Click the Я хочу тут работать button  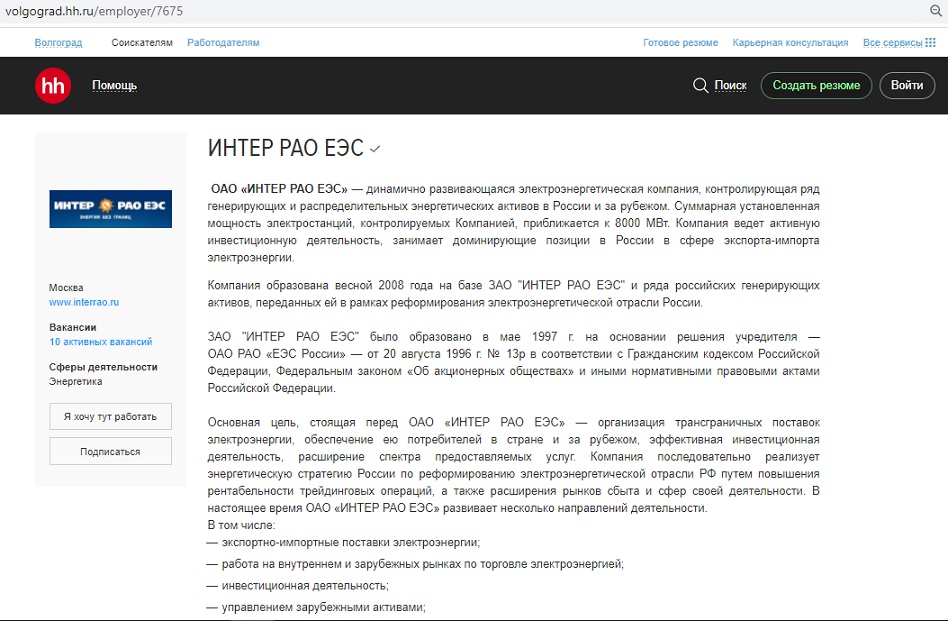[x=110, y=416]
